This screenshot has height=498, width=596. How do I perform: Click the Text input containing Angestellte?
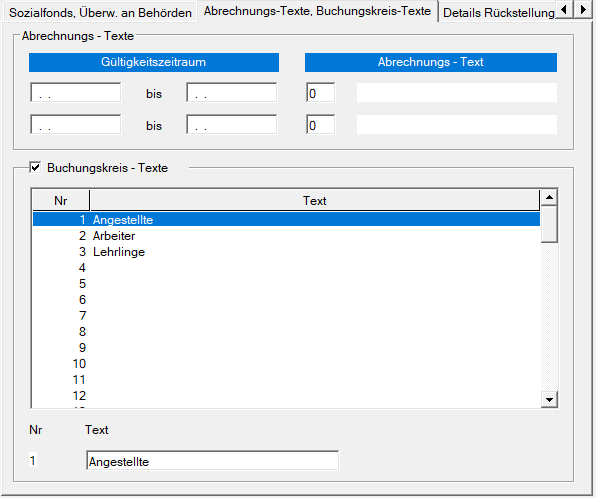[212, 461]
